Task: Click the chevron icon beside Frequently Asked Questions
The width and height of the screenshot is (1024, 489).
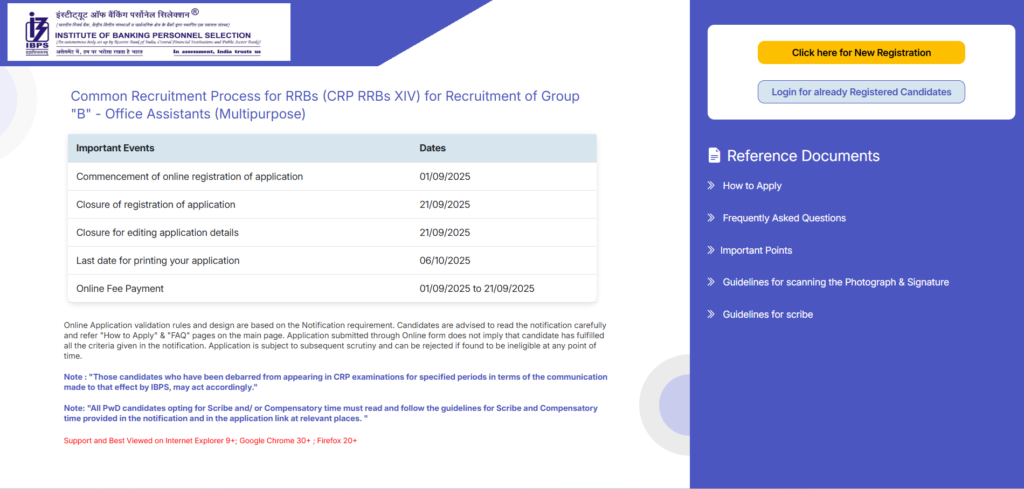Action: (711, 217)
